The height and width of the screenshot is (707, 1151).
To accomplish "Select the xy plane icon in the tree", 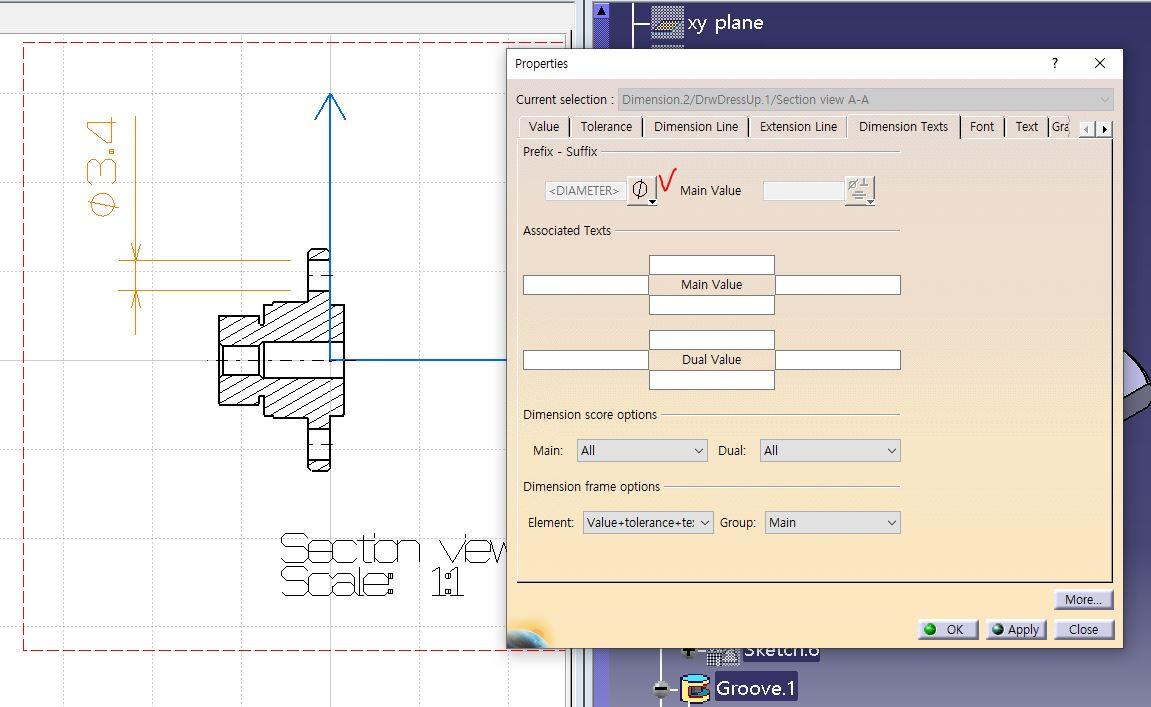I will (x=668, y=22).
